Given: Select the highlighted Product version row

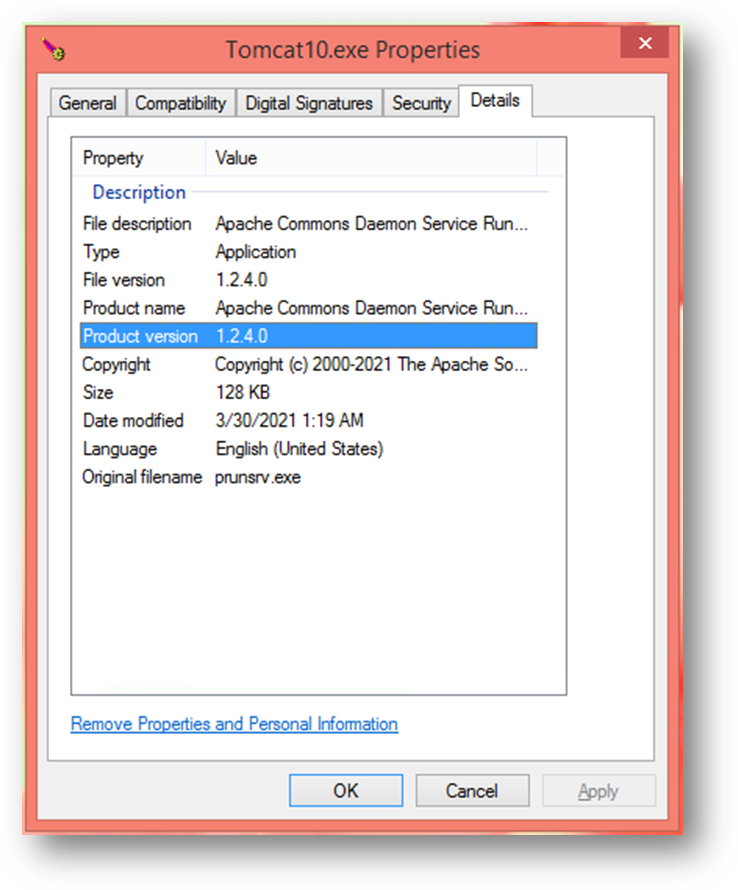Looking at the screenshot, I should point(308,335).
